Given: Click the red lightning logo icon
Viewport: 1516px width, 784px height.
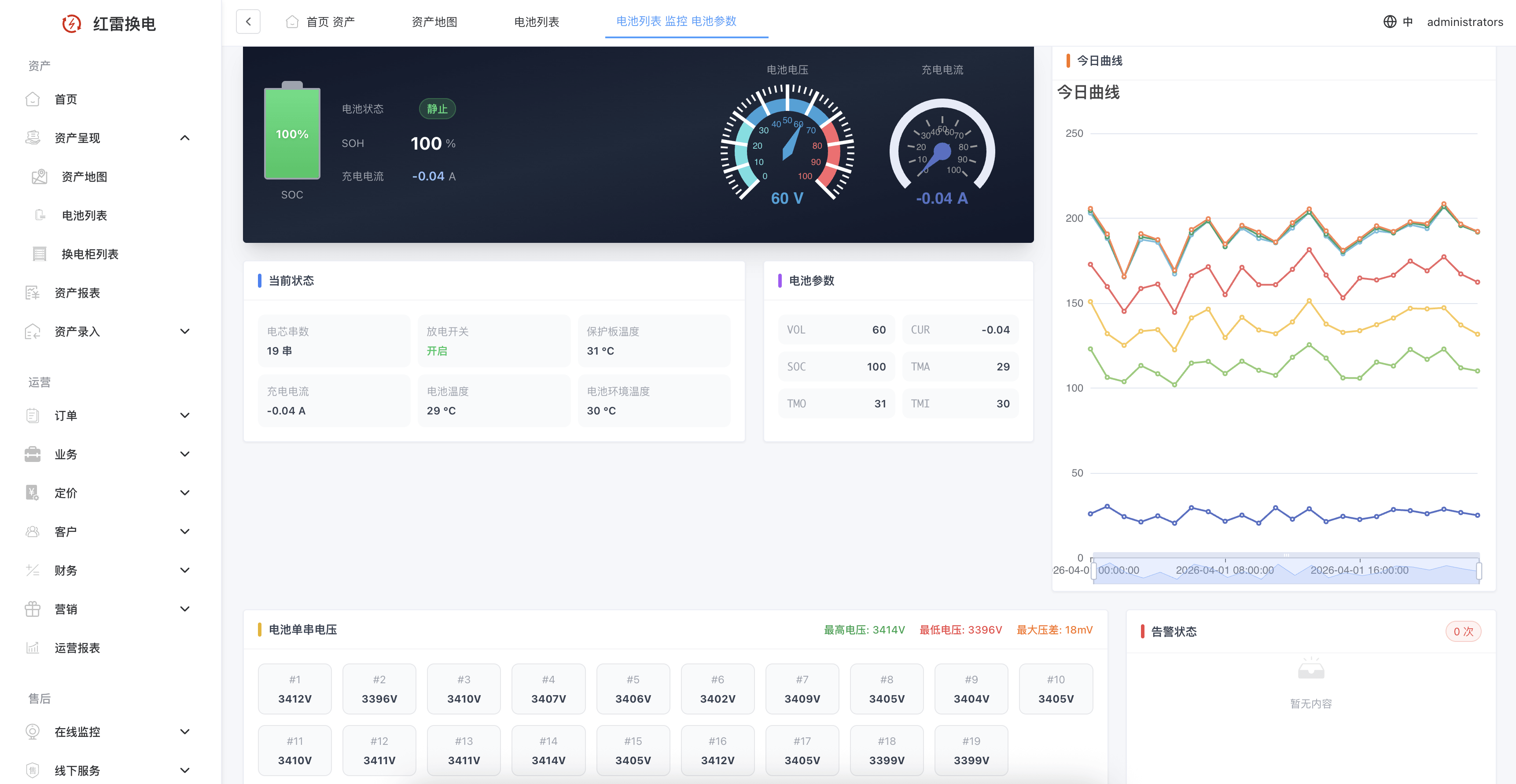Looking at the screenshot, I should pyautogui.click(x=72, y=23).
